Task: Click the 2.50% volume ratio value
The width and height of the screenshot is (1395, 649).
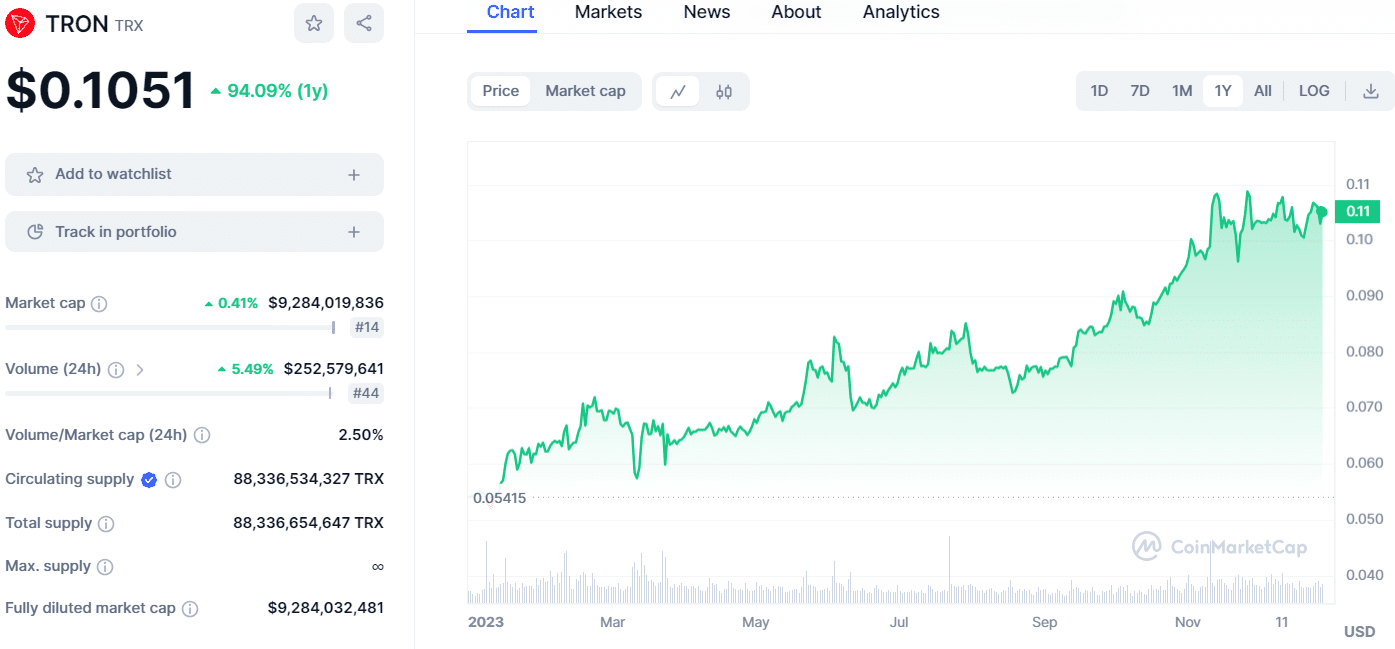Action: pyautogui.click(x=361, y=435)
